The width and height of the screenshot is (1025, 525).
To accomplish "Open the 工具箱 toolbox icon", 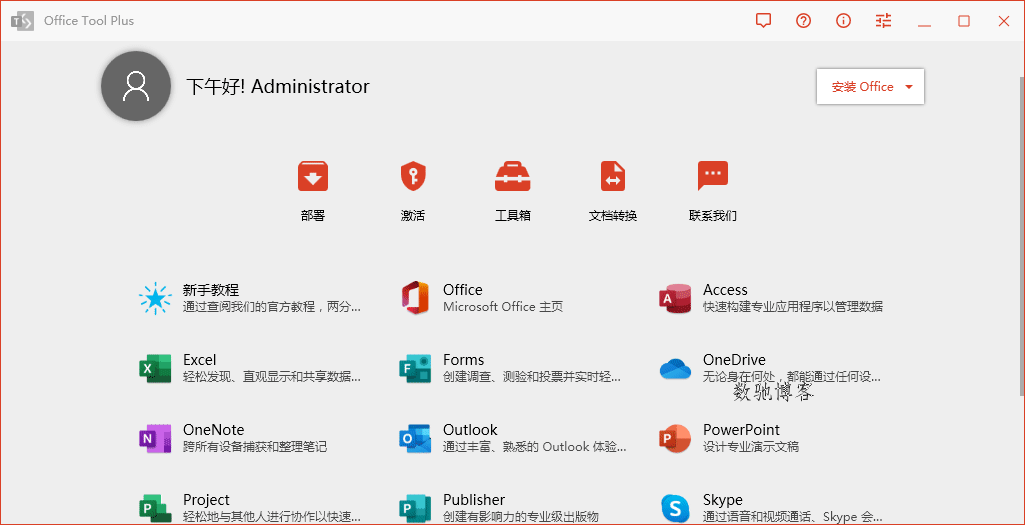I will (512, 177).
